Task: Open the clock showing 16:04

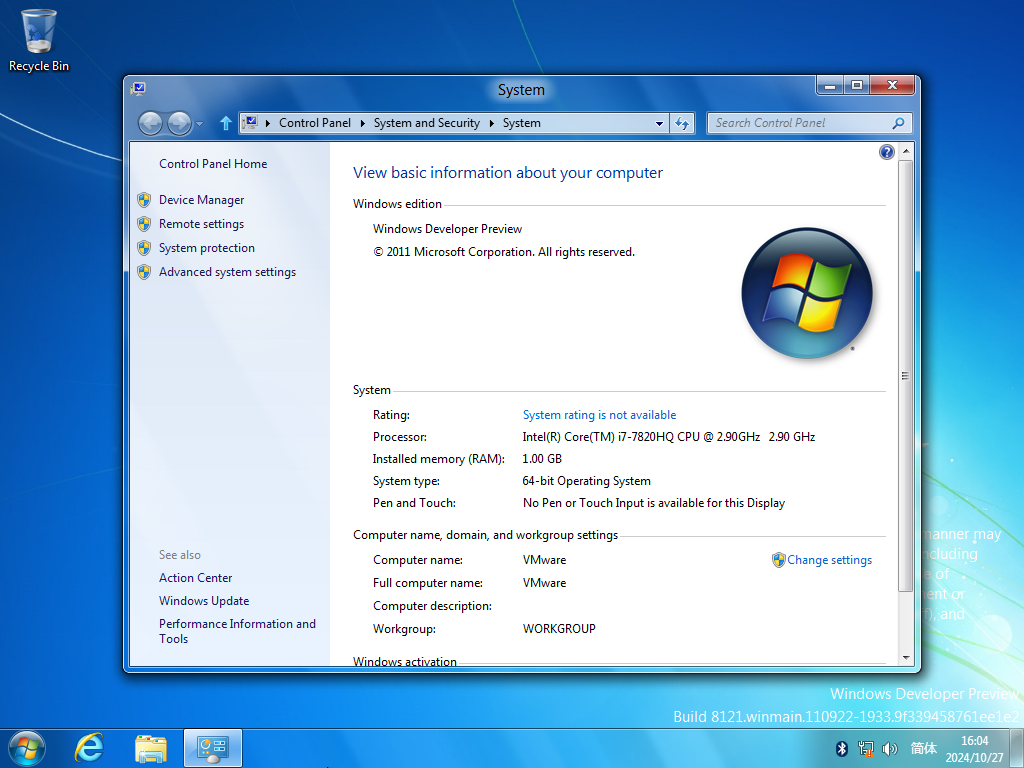Action: coord(974,749)
